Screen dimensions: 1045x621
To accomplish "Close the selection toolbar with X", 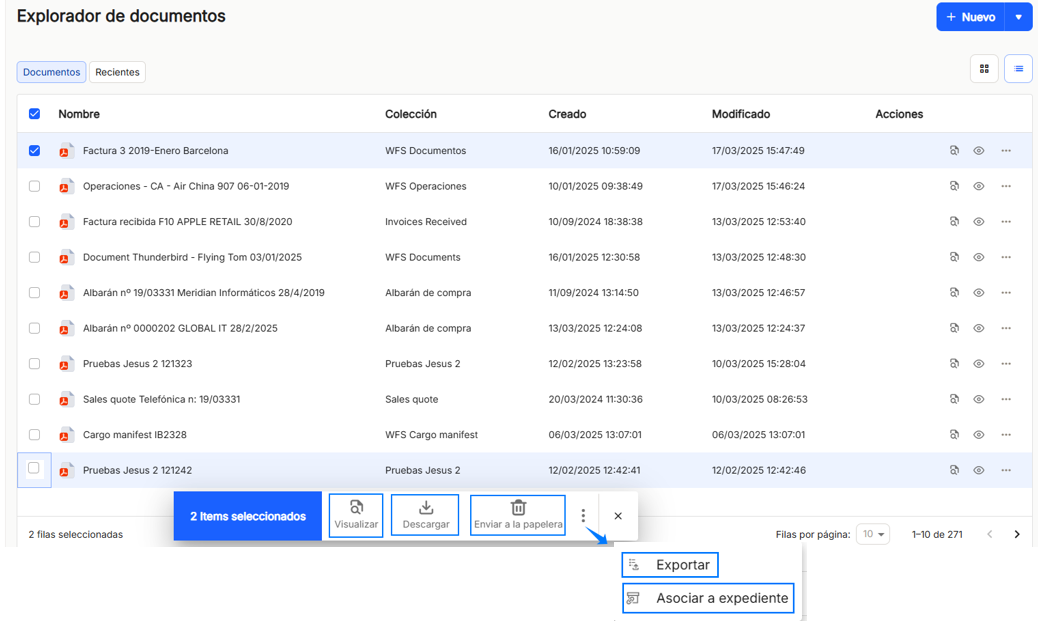I will (618, 516).
